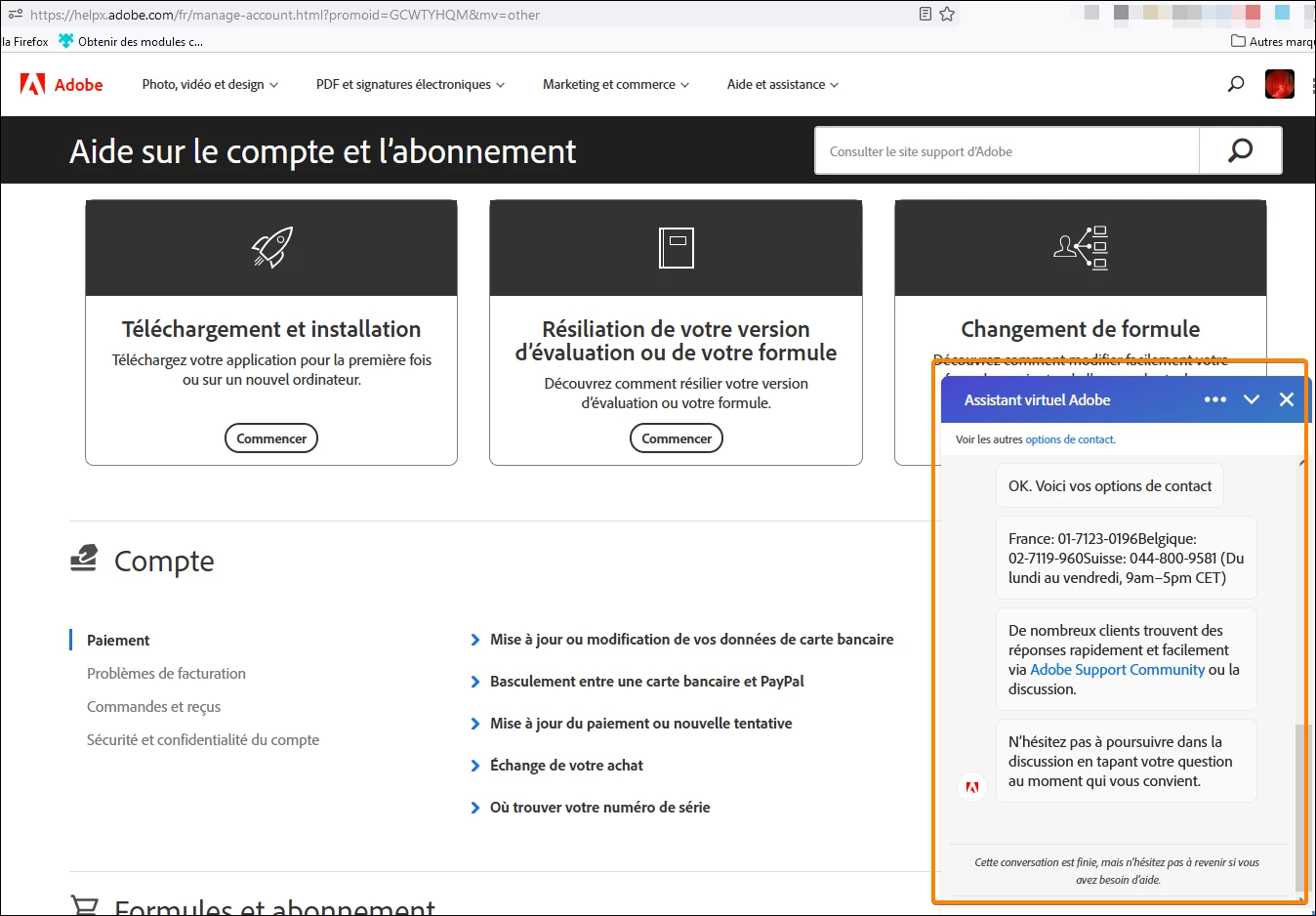Viewport: 1316px width, 916px height.
Task: Close the Assistant virtuel Adobe chat
Action: (1287, 399)
